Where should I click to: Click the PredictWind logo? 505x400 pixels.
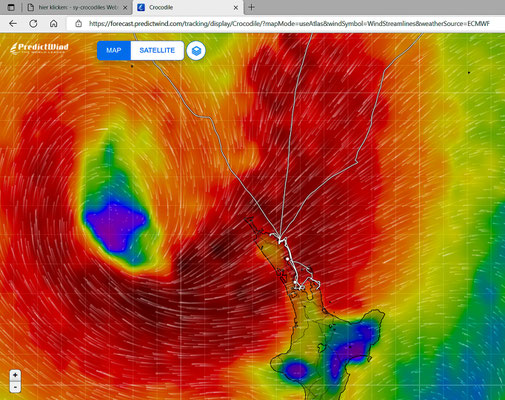(x=39, y=48)
